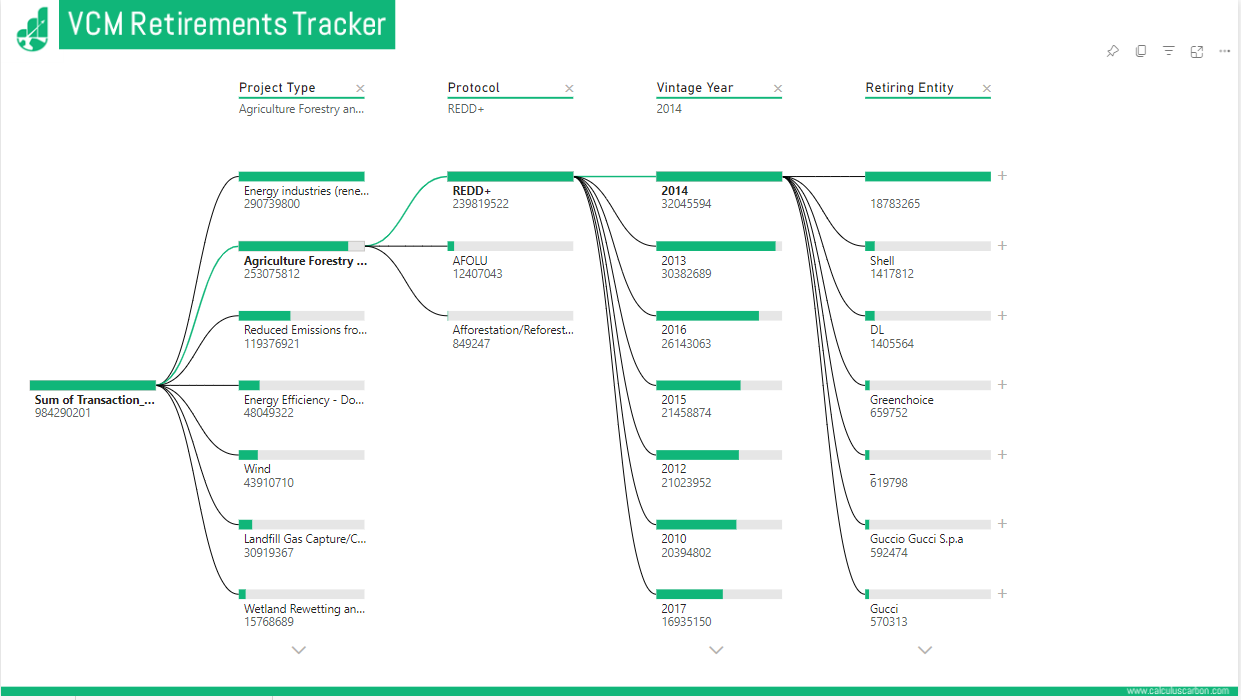The width and height of the screenshot is (1241, 700).
Task: Expand the Gucci node with plus
Action: coord(1002,594)
